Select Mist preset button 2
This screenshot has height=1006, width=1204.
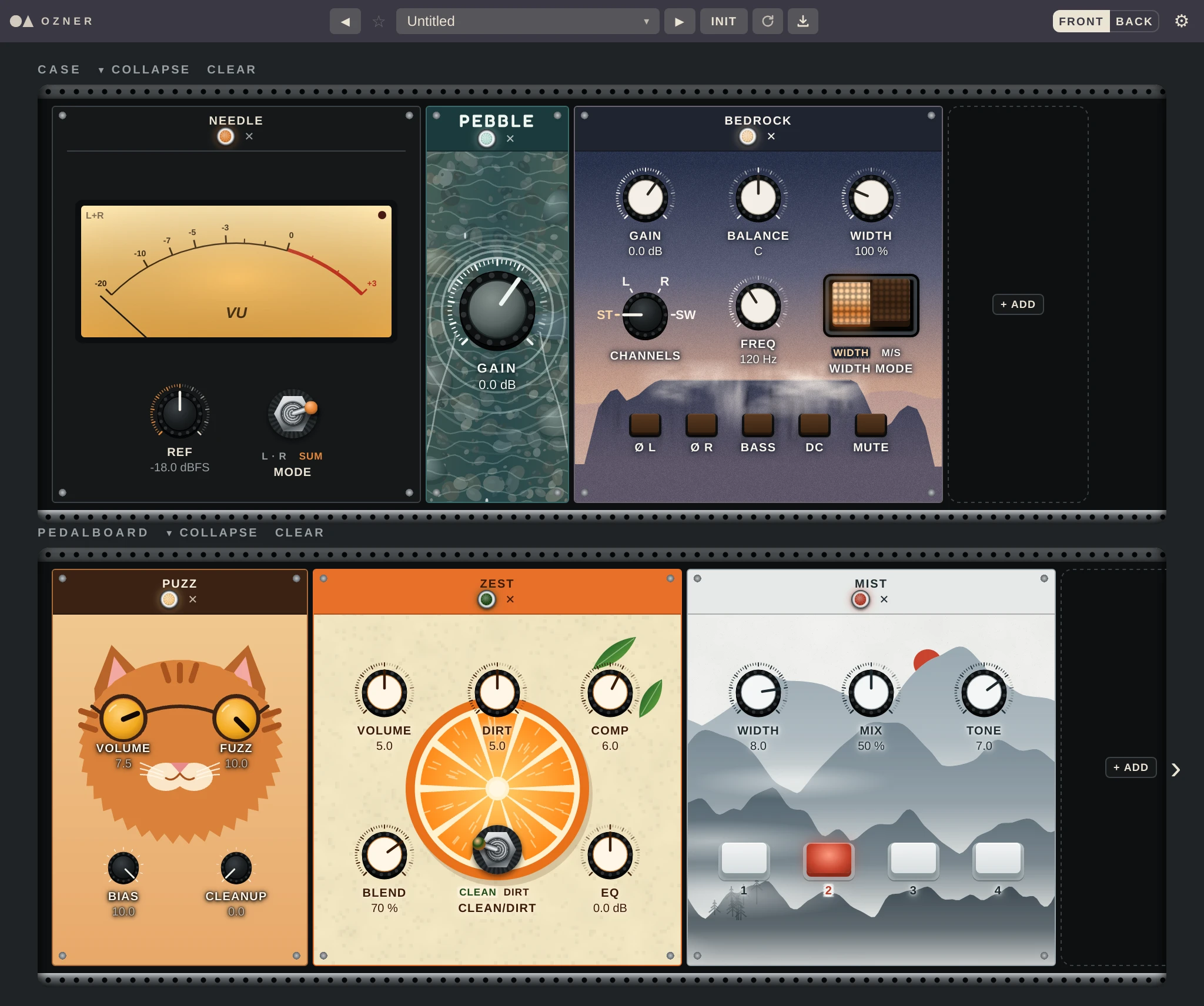point(829,860)
